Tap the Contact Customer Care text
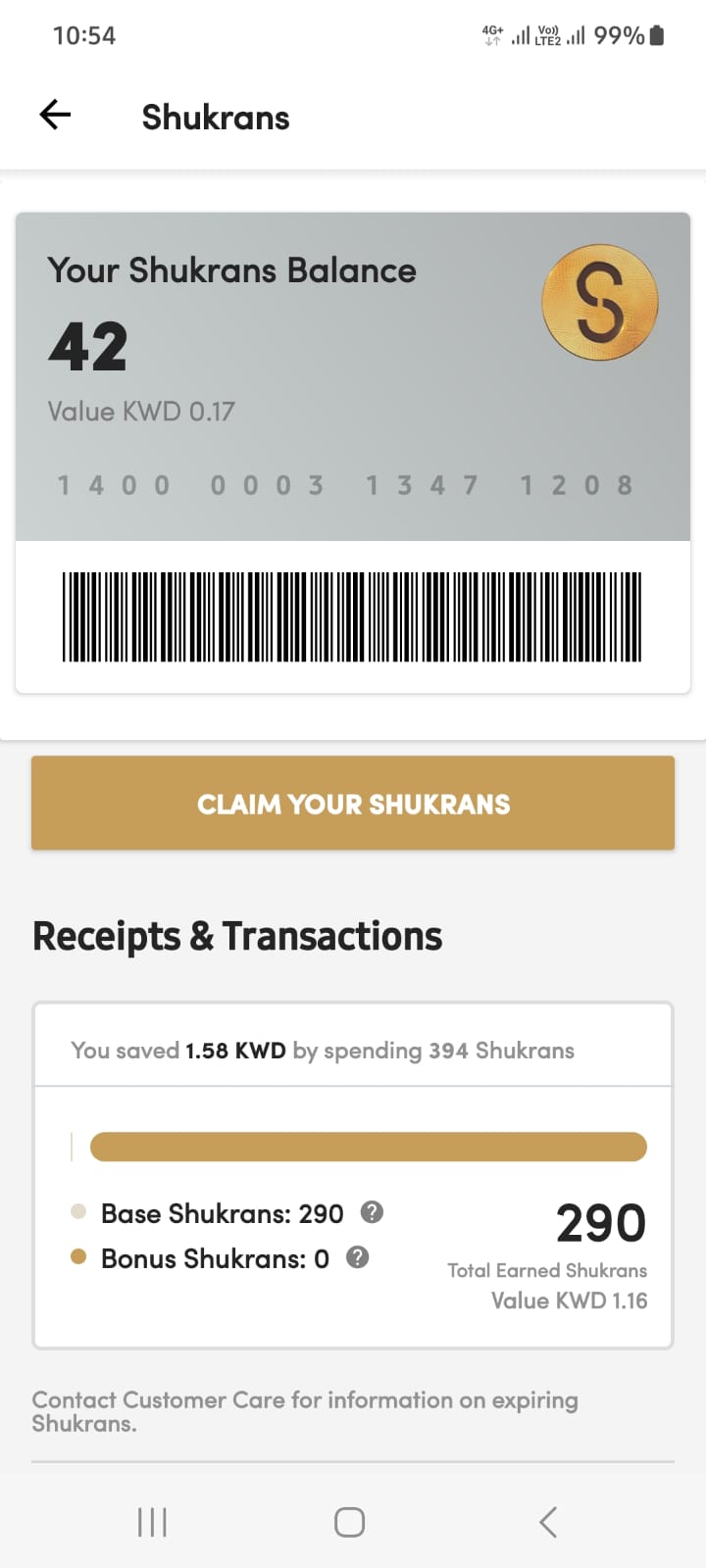 click(305, 1411)
